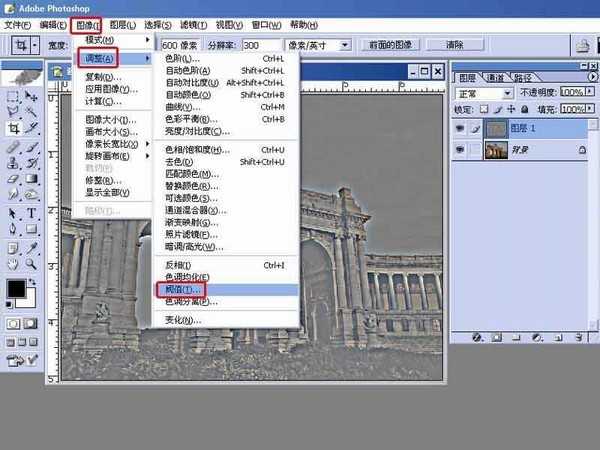Image resolution: width=600 pixels, height=450 pixels.
Task: Select the Notes tool
Action: click(x=13, y=248)
